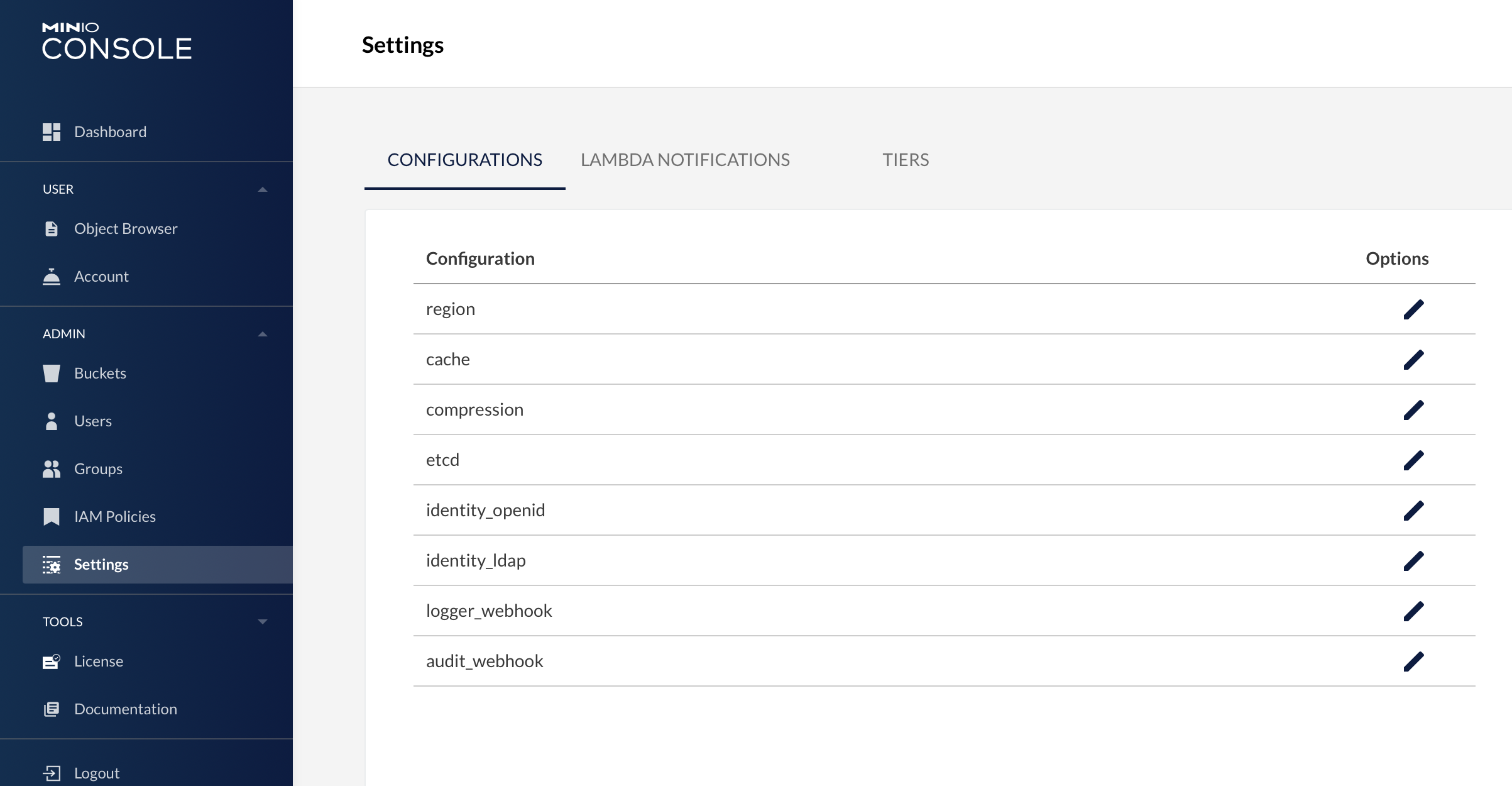Log out using Logout item

point(96,773)
